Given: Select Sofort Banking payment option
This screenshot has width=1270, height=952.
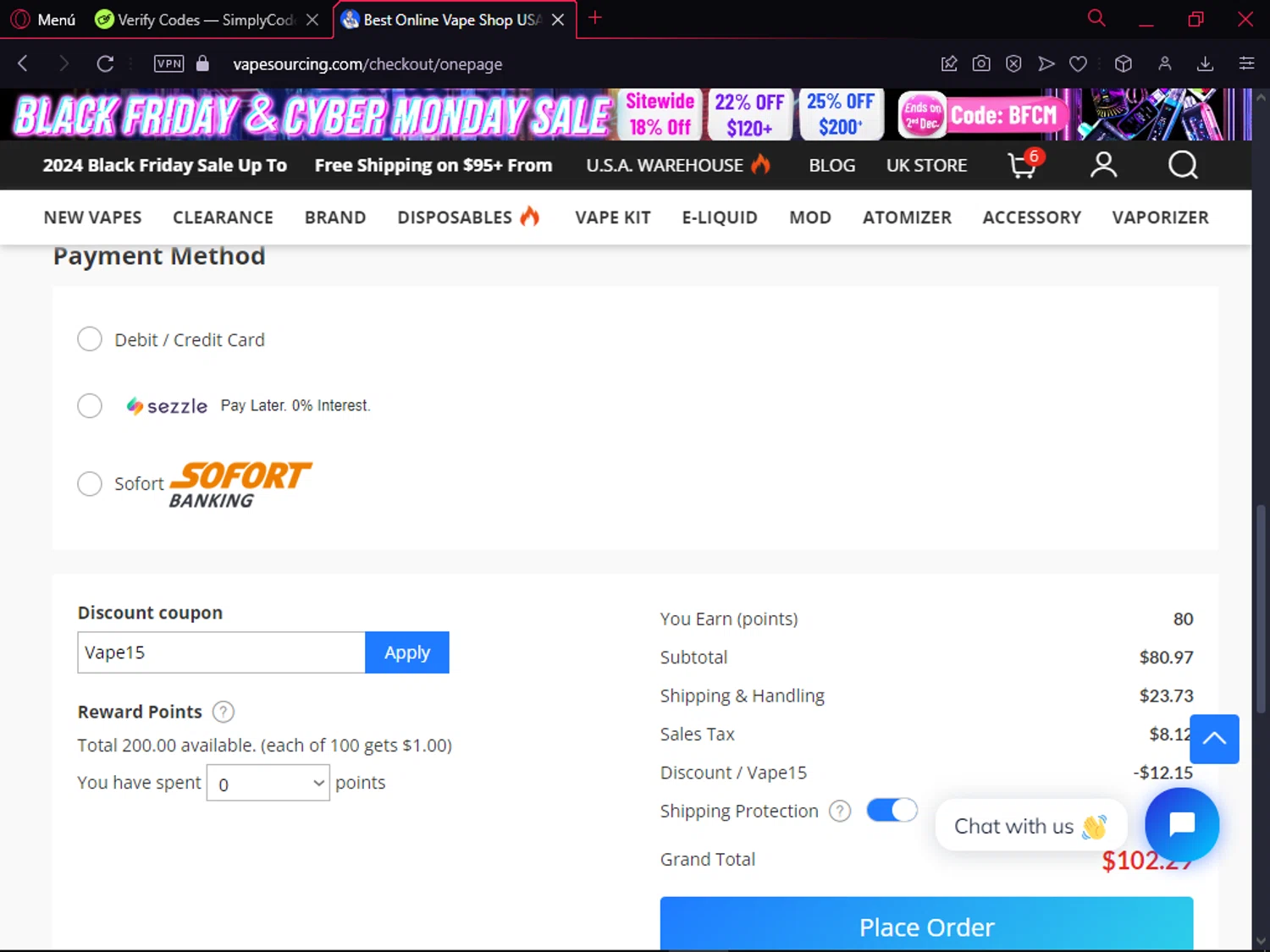Looking at the screenshot, I should point(90,484).
